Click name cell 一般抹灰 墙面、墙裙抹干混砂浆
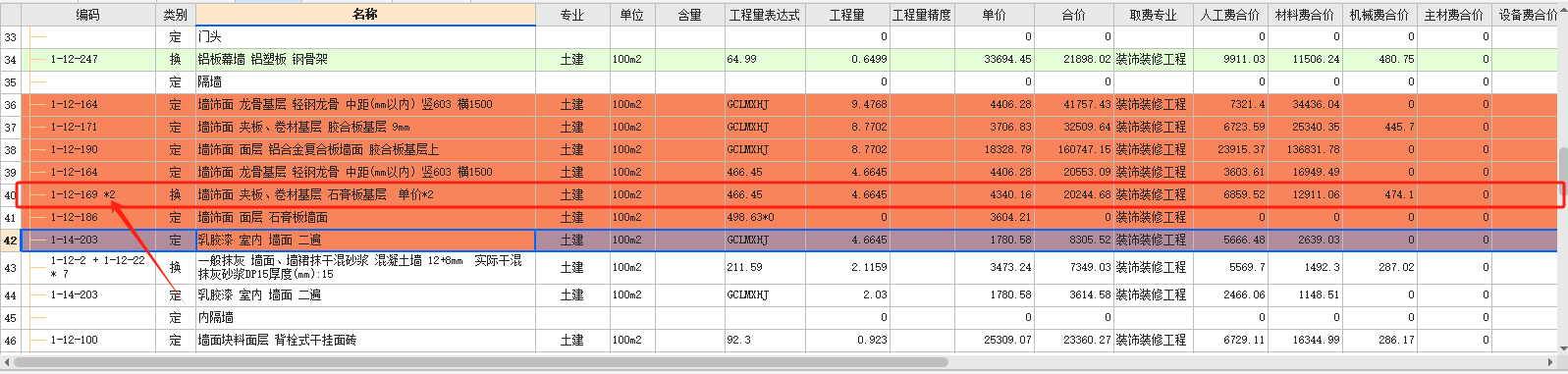Image resolution: width=1568 pixels, height=374 pixels. (365, 267)
